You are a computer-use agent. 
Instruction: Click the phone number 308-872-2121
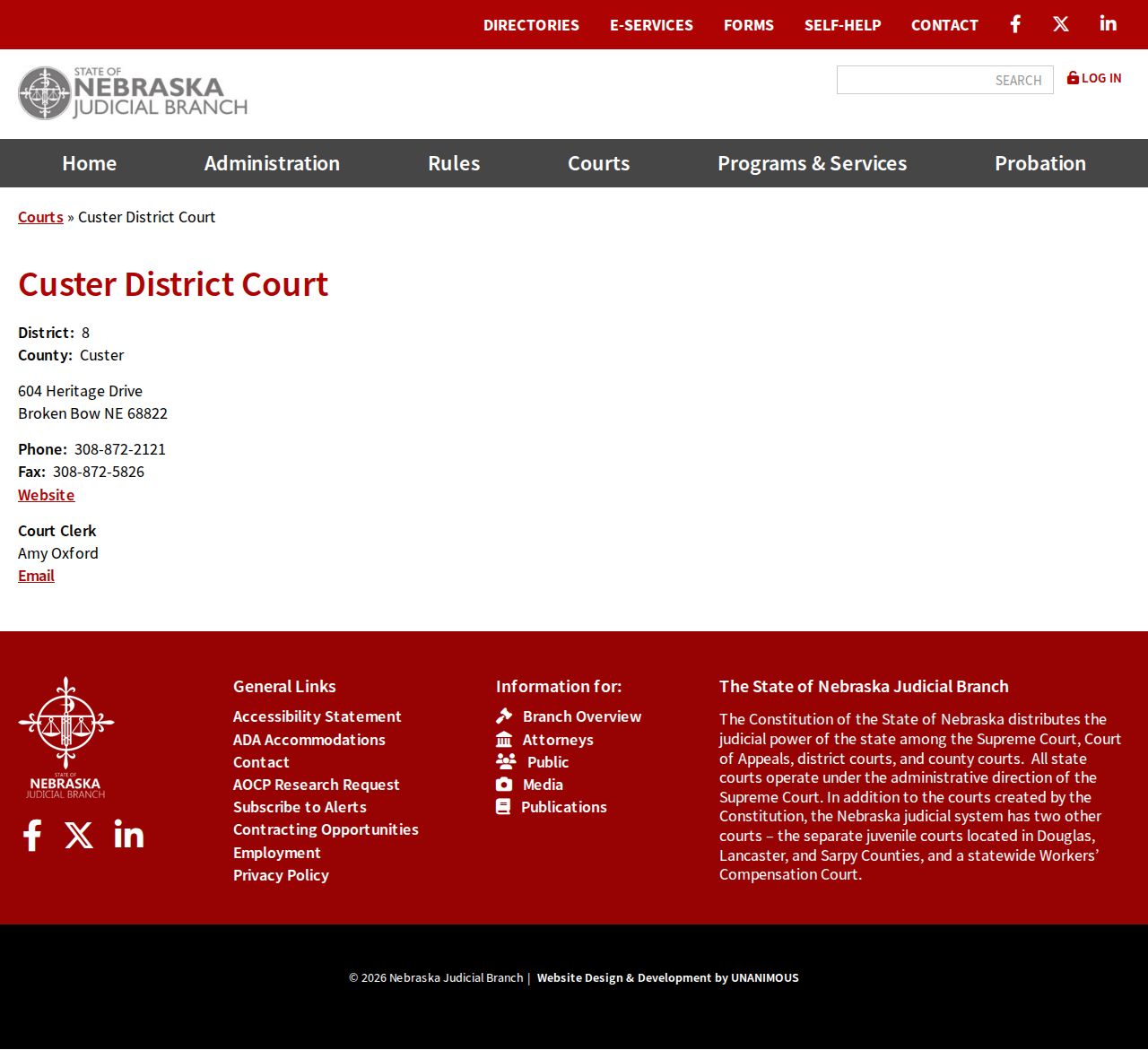tap(120, 449)
